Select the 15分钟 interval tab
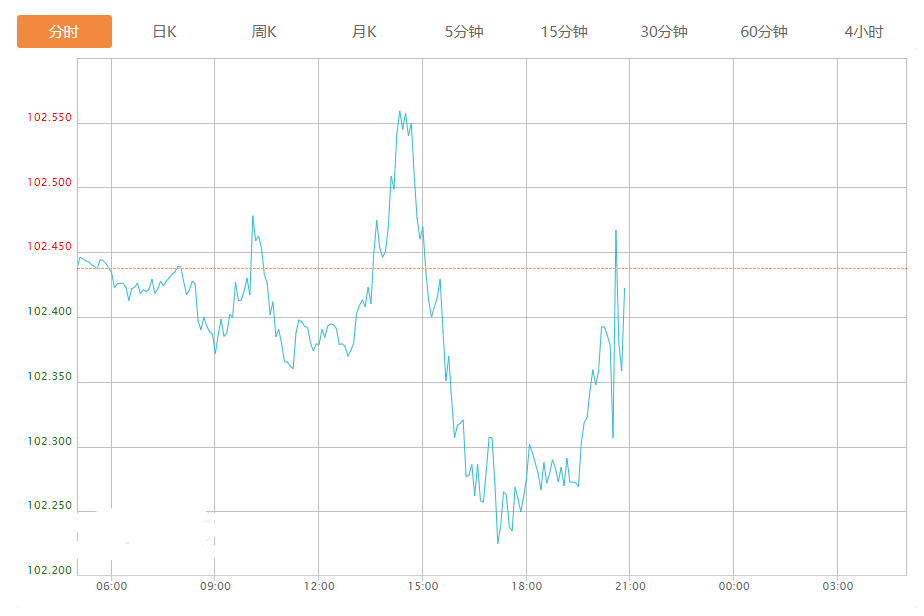924x616 pixels. tap(564, 31)
